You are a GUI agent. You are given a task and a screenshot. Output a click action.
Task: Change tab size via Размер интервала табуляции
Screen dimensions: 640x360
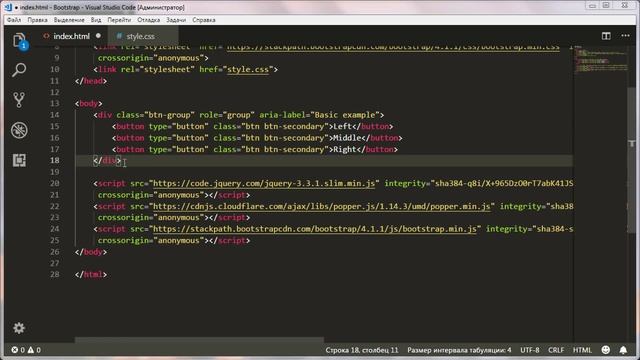(x=459, y=350)
